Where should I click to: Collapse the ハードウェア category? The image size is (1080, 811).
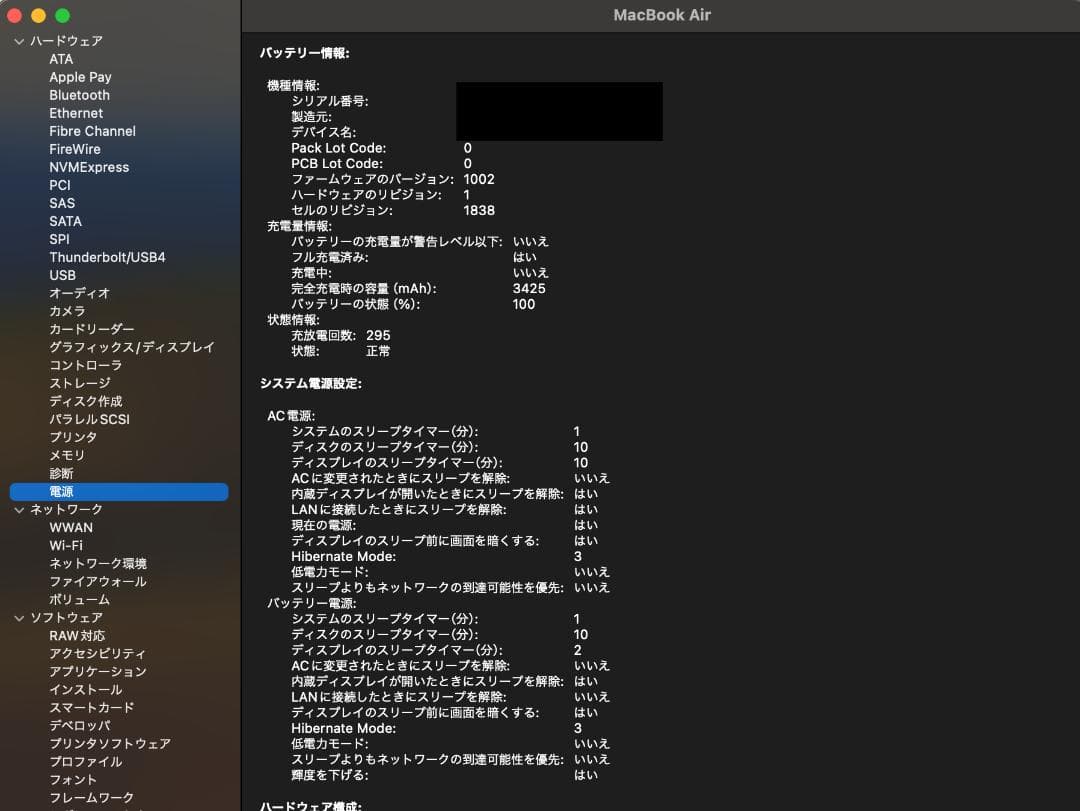pos(17,41)
